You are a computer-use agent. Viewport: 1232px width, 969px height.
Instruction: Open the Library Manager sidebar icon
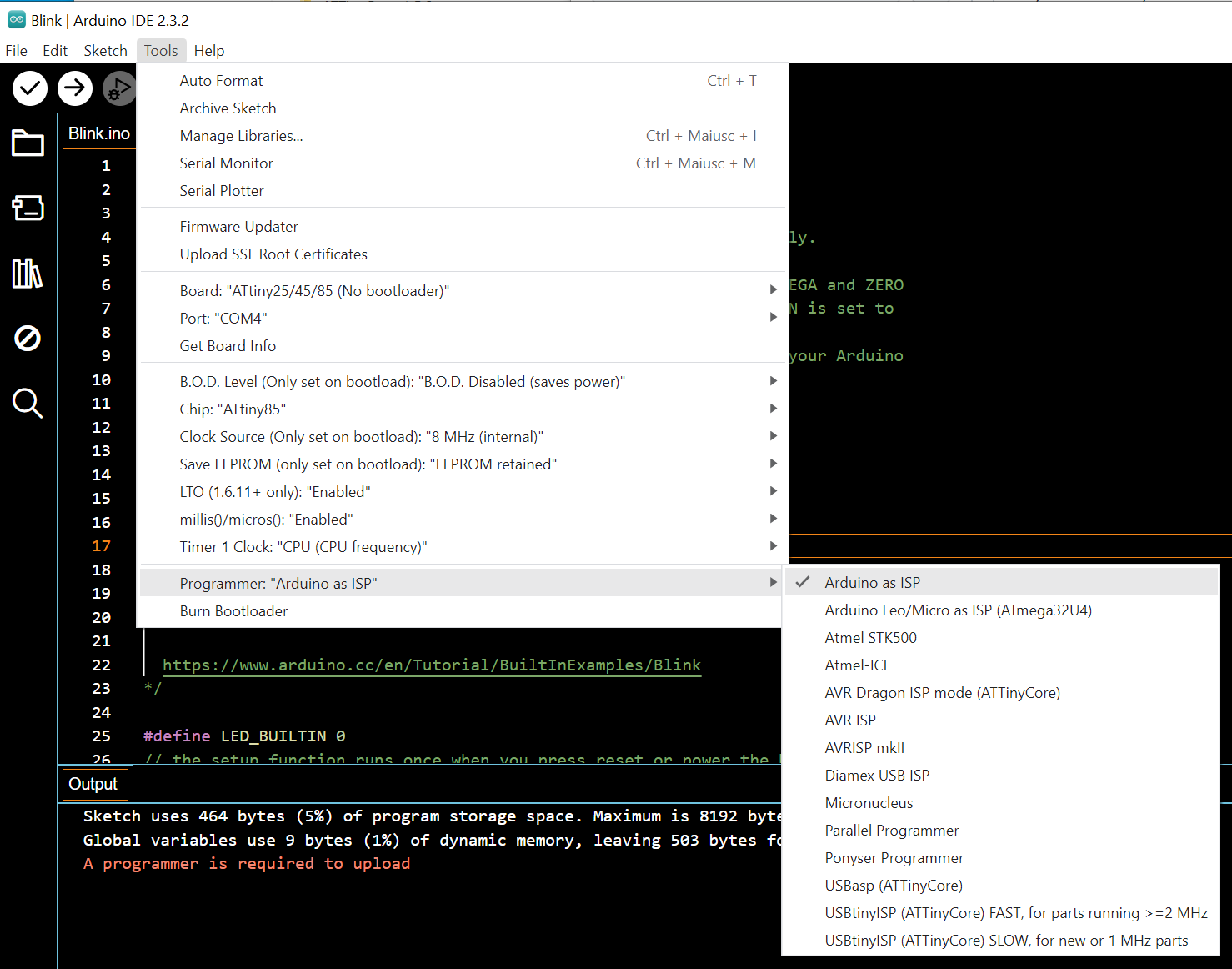point(28,273)
